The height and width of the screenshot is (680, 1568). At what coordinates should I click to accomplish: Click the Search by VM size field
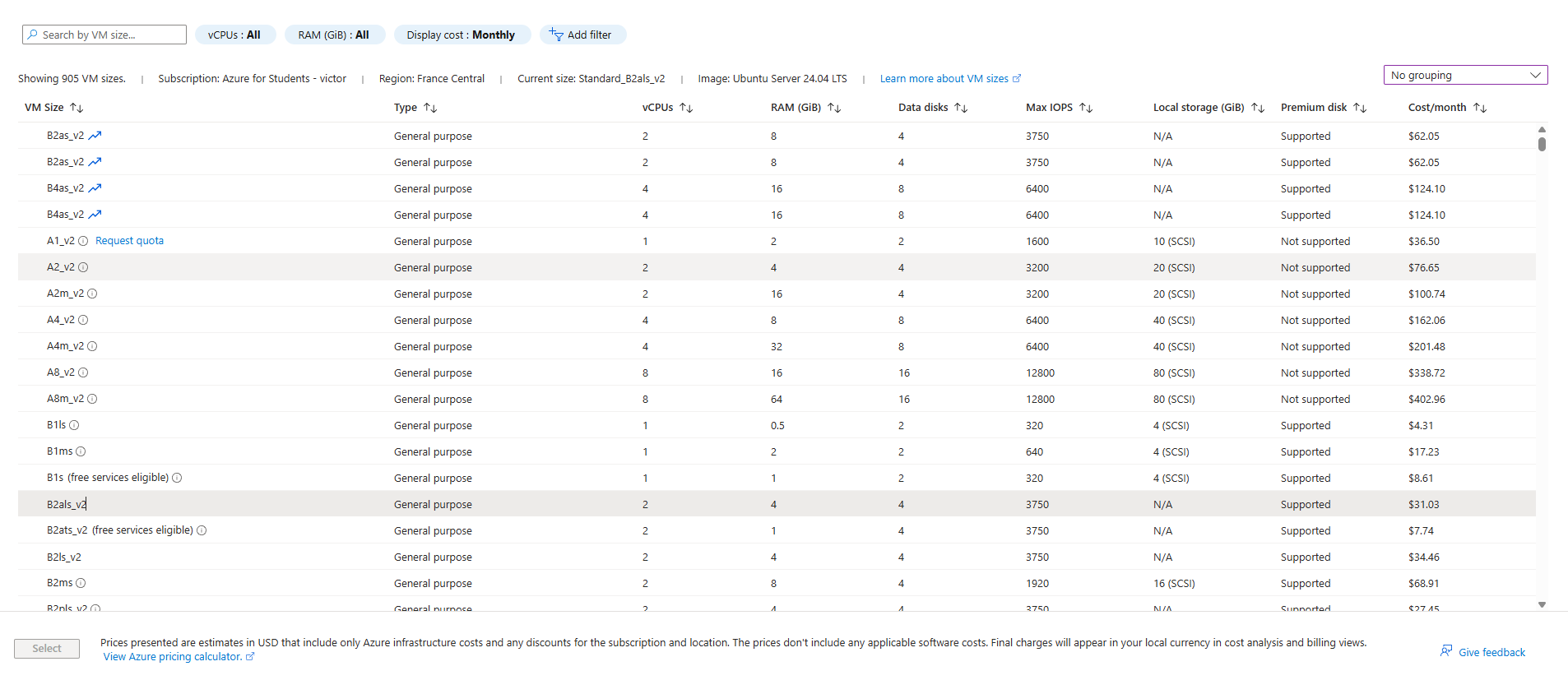pyautogui.click(x=104, y=35)
